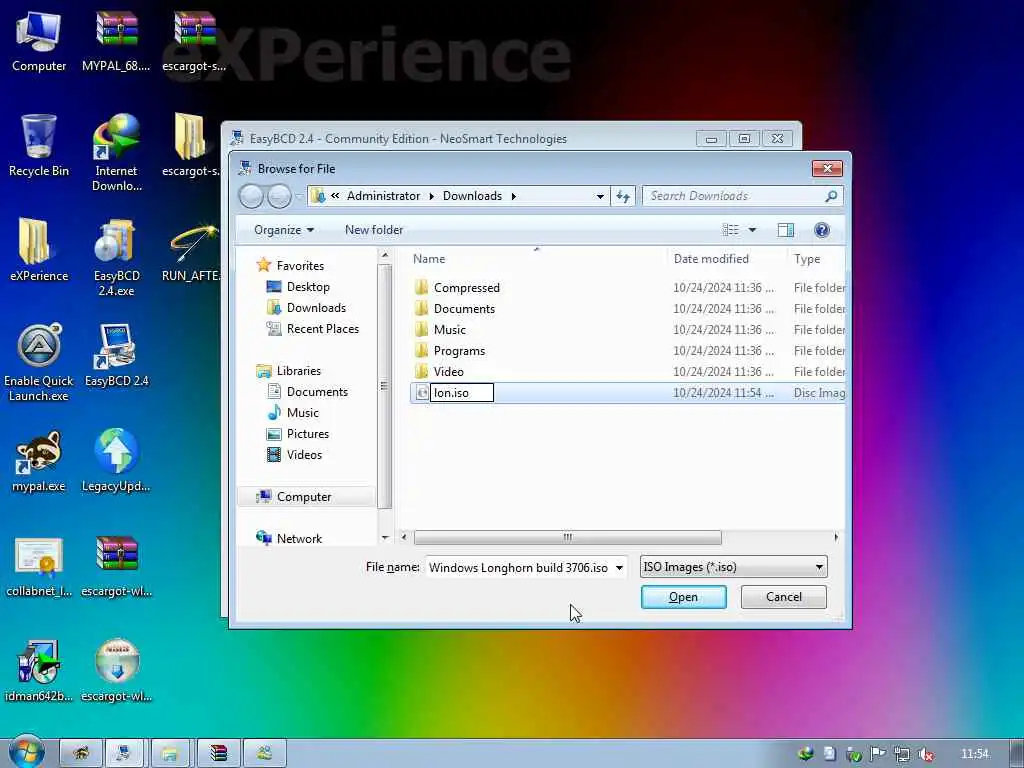Open the recent pages dropdown beside nav buttons
Image resolution: width=1024 pixels, height=768 pixels.
299,196
